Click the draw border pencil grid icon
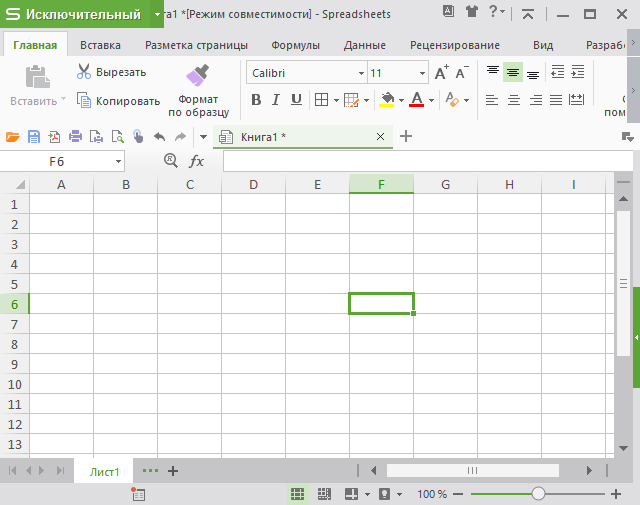Image resolution: width=640 pixels, height=505 pixels. pyautogui.click(x=351, y=100)
